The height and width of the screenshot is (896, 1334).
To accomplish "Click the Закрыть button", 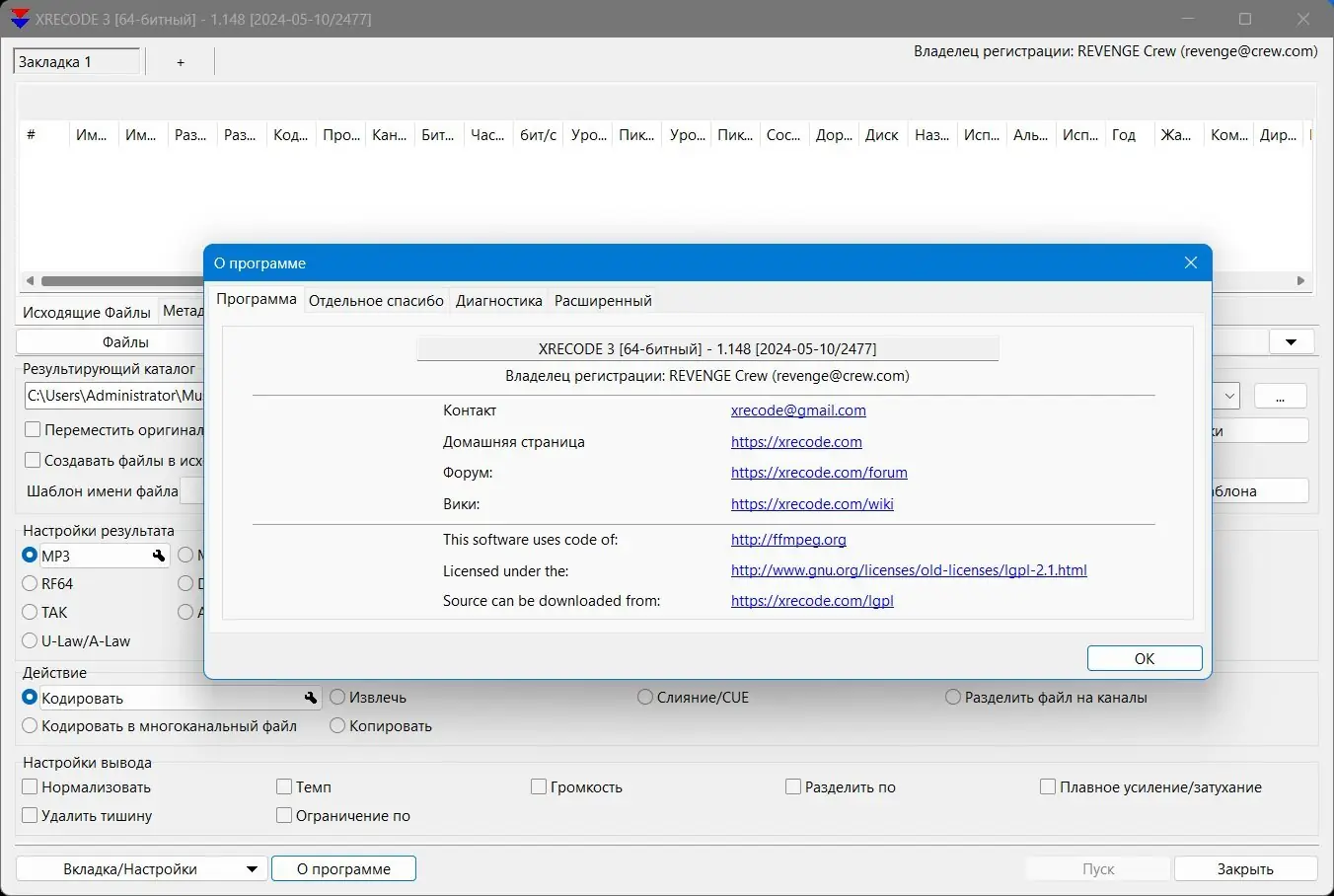I will coord(1245,869).
